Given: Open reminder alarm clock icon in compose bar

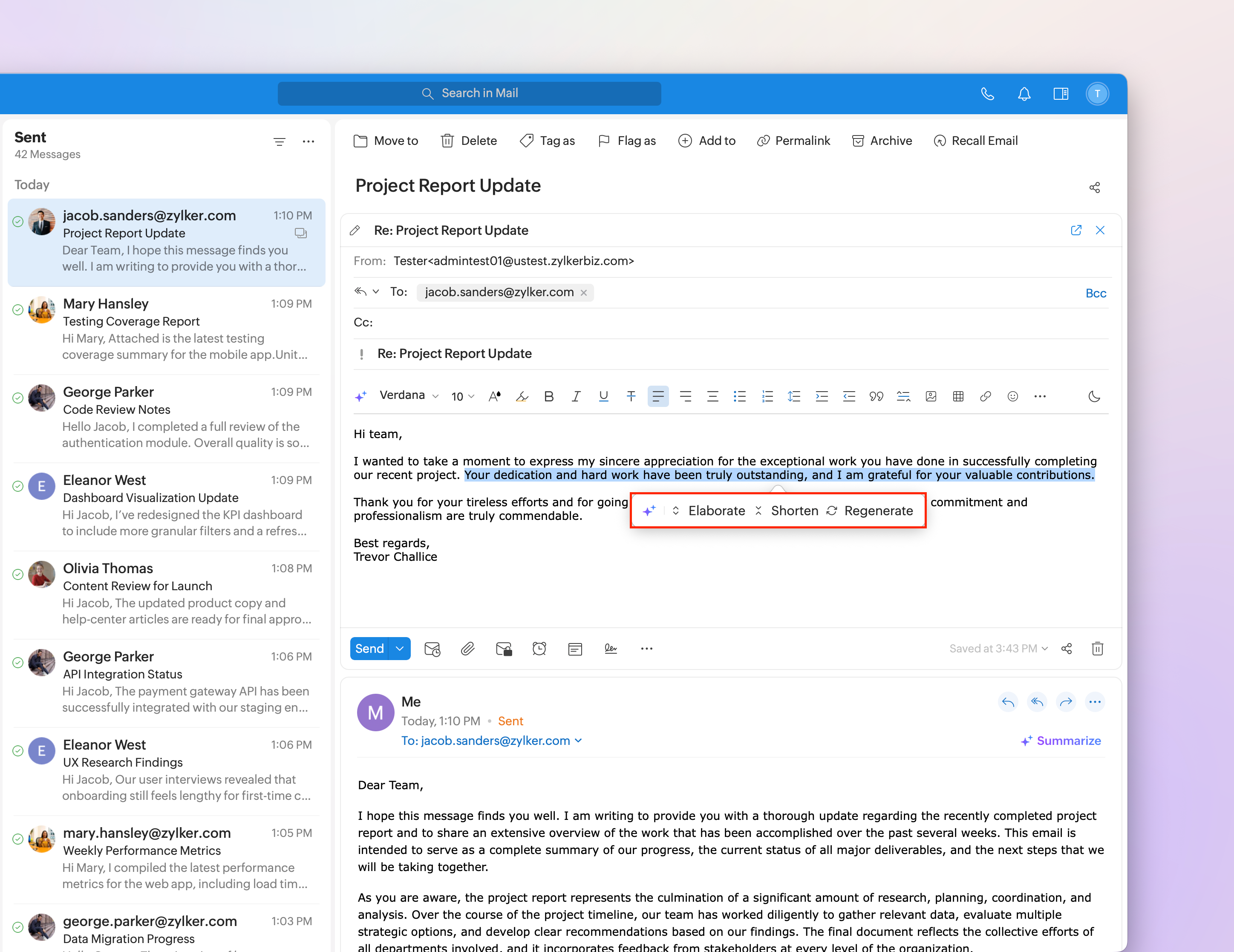Looking at the screenshot, I should tap(539, 649).
